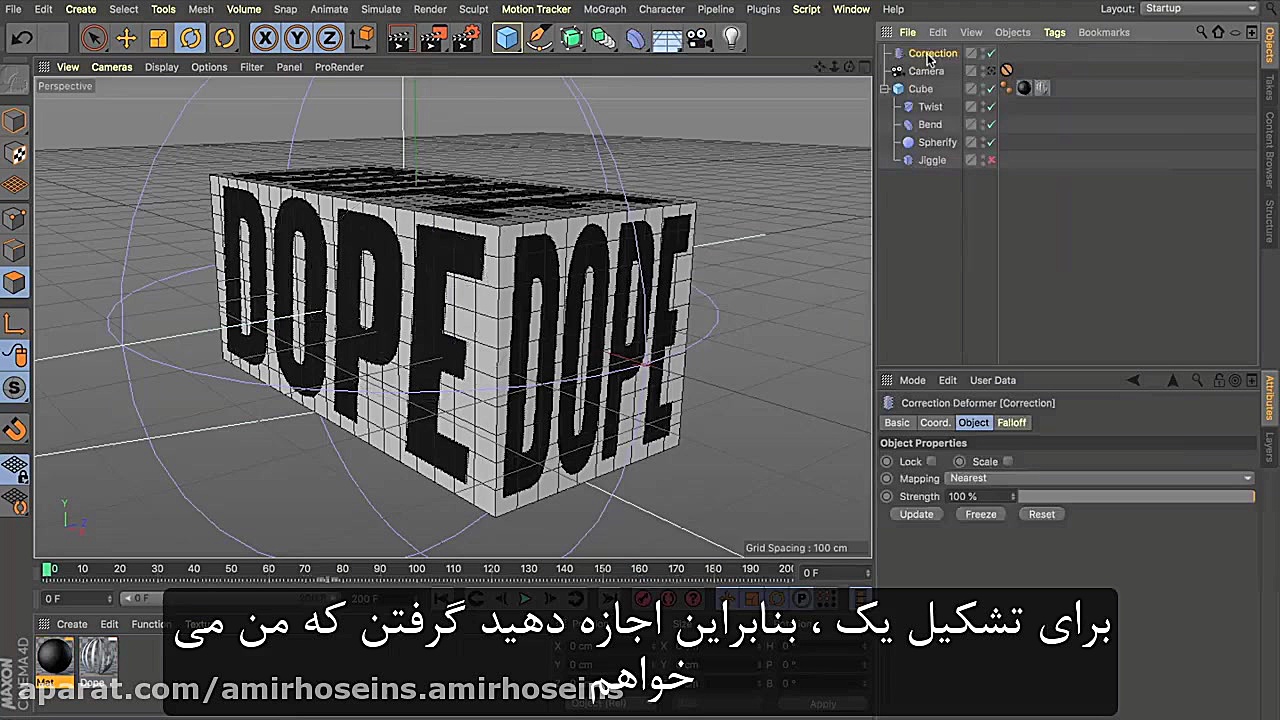Viewport: 1280px width, 720px height.
Task: Click the Camera object icon in the toolbar
Action: coord(699,39)
